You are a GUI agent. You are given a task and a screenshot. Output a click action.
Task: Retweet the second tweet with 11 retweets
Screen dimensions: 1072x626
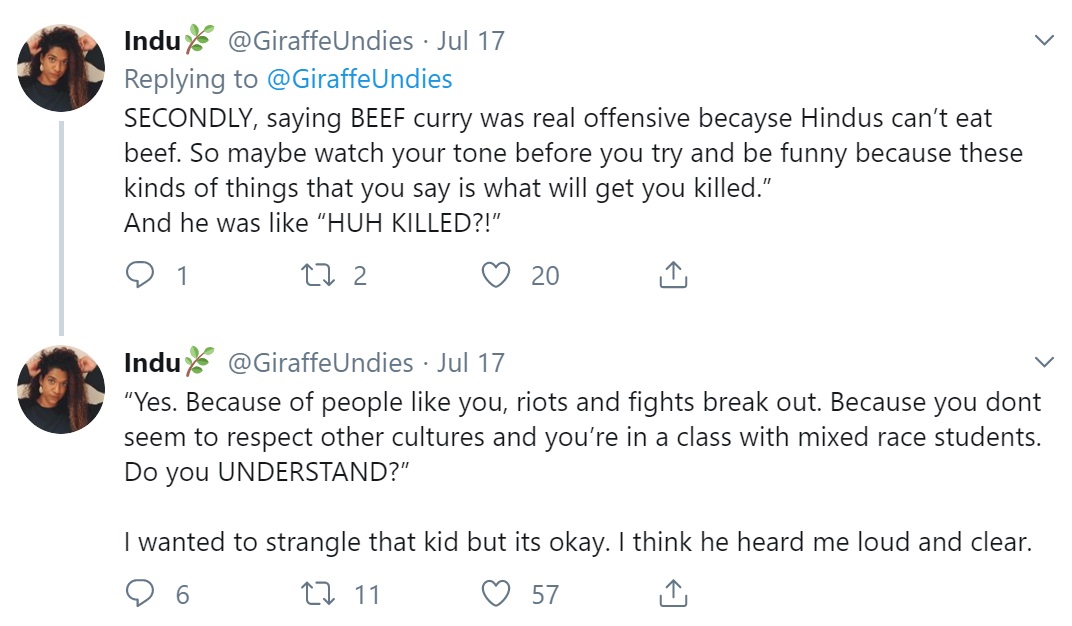(318, 594)
